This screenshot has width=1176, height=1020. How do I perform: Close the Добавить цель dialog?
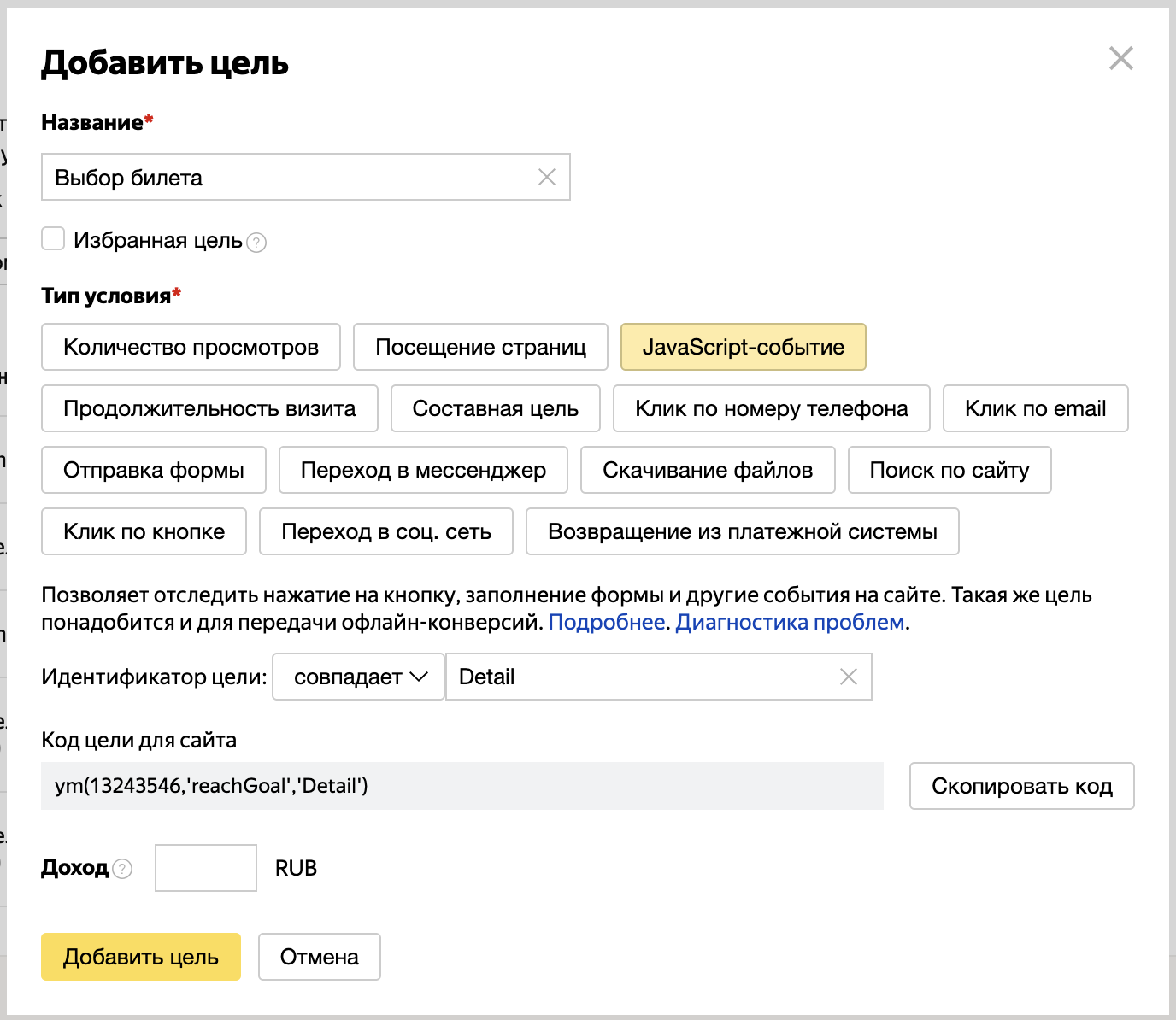point(1121,58)
